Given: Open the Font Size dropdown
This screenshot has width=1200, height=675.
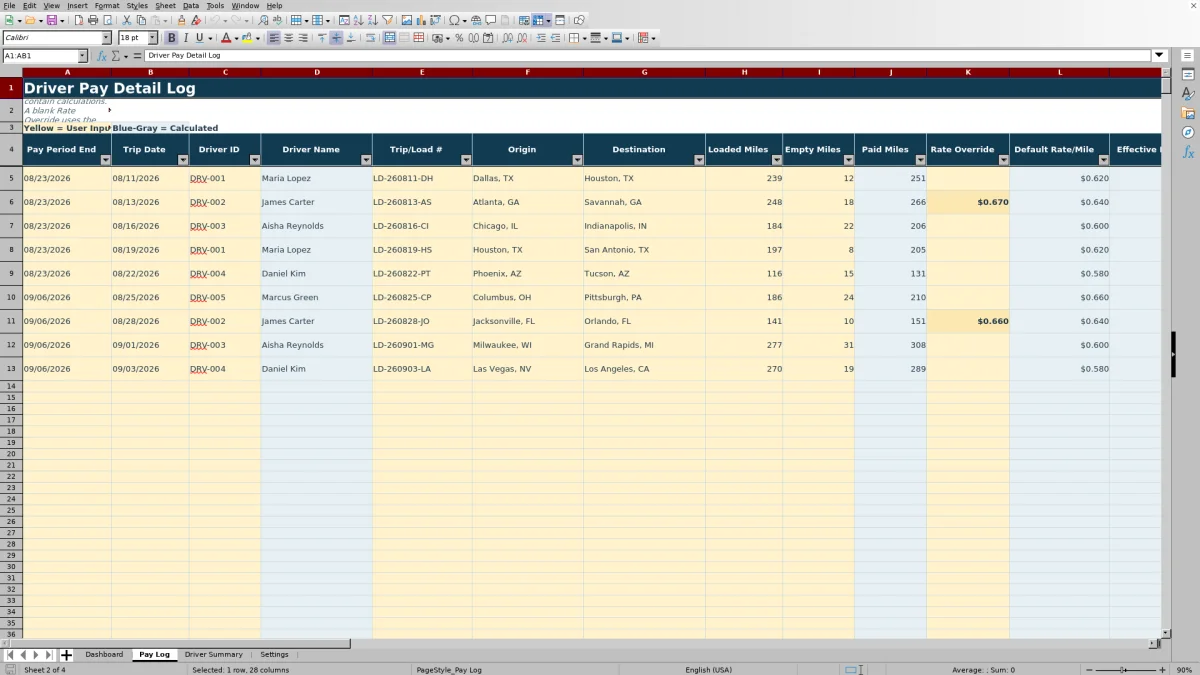Looking at the screenshot, I should 153,38.
